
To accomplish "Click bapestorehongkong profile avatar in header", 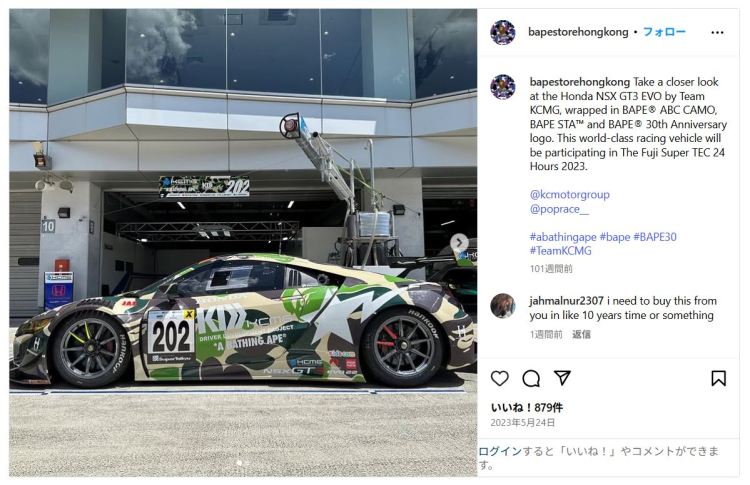I will coord(503,33).
